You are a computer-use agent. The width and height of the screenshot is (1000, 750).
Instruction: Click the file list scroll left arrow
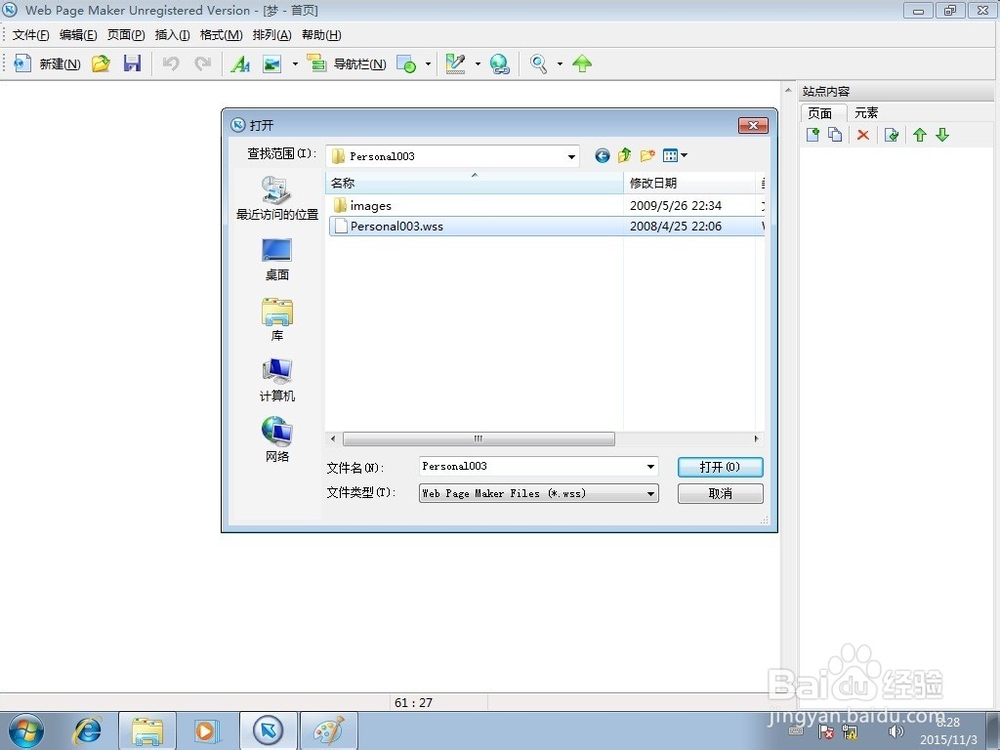[x=333, y=439]
